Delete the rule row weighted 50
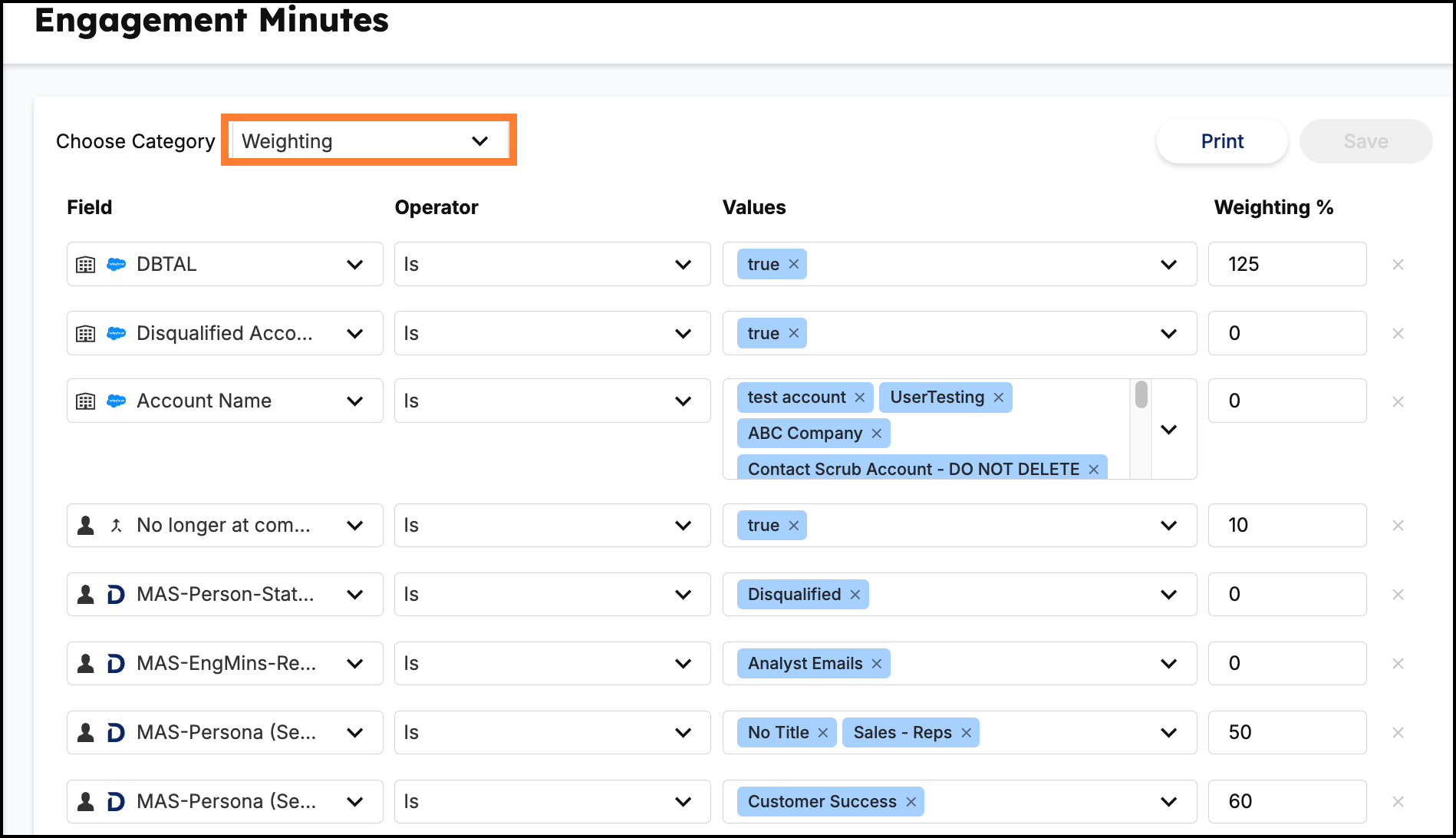 [1398, 732]
